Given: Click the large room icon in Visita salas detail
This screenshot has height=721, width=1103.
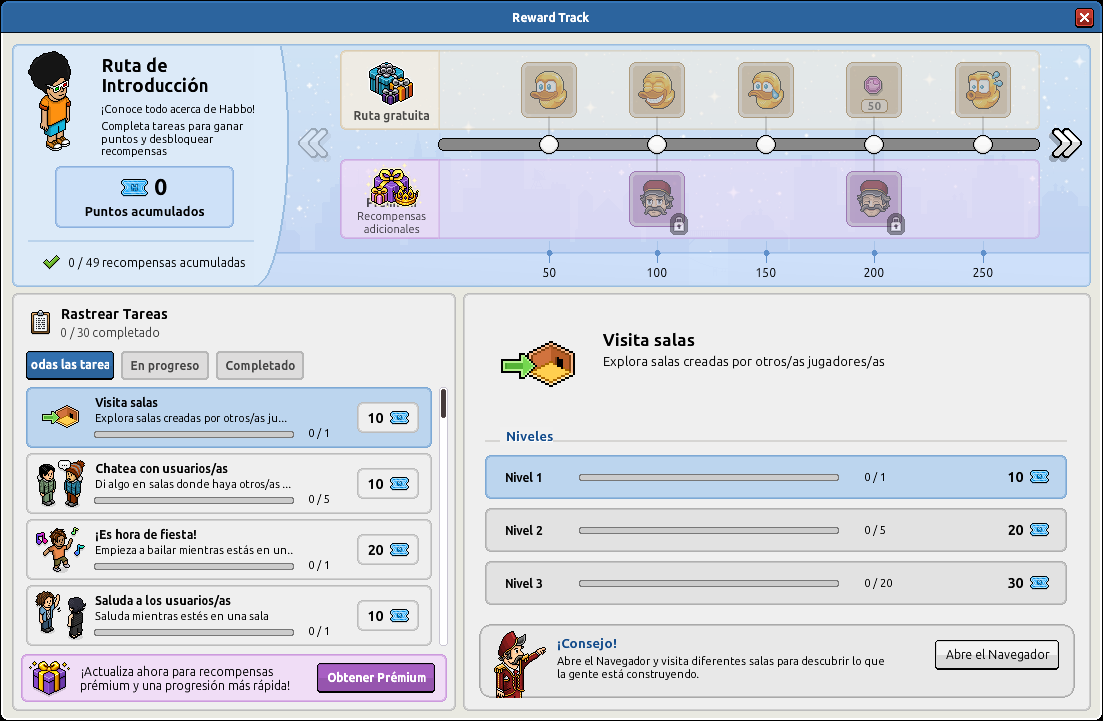Looking at the screenshot, I should (x=538, y=364).
